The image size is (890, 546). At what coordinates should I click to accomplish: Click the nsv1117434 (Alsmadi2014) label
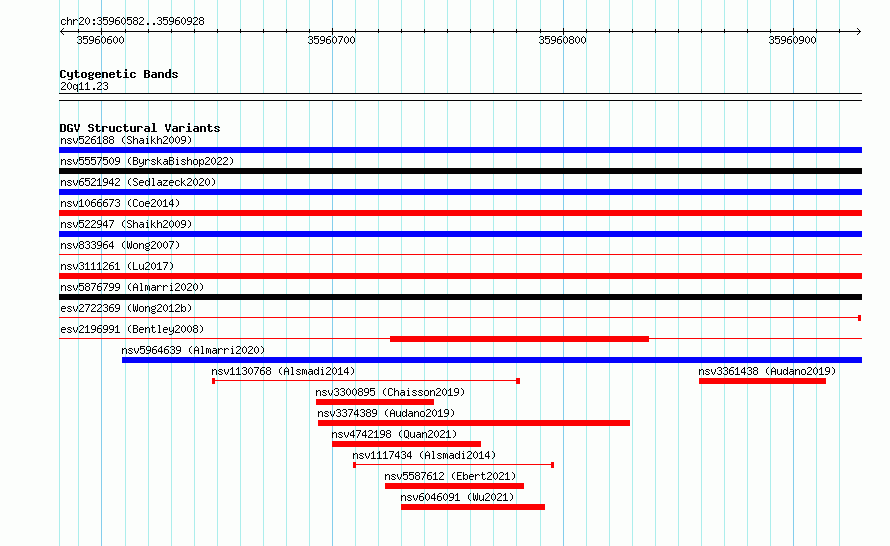(424, 455)
